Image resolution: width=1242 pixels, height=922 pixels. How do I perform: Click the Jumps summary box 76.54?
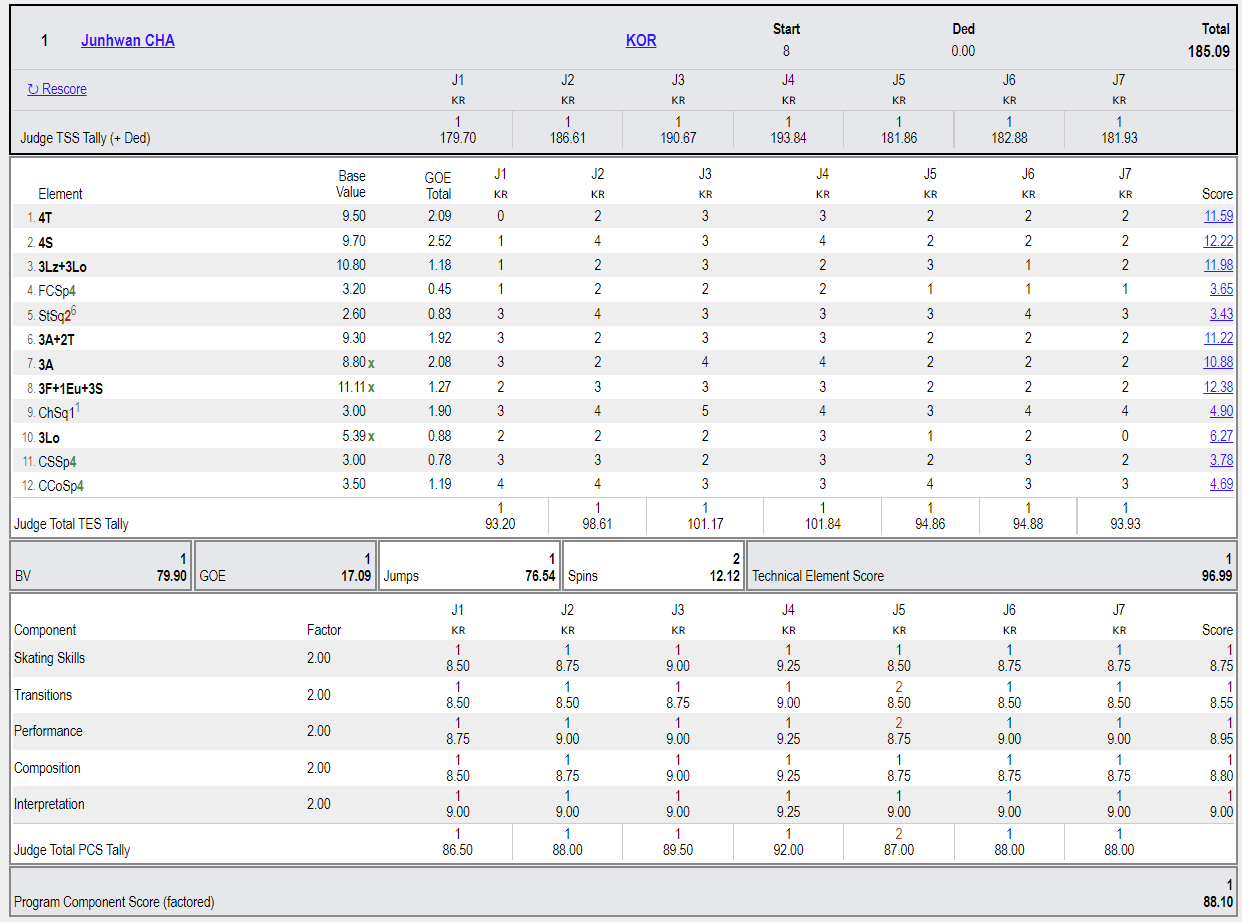pyautogui.click(x=469, y=566)
